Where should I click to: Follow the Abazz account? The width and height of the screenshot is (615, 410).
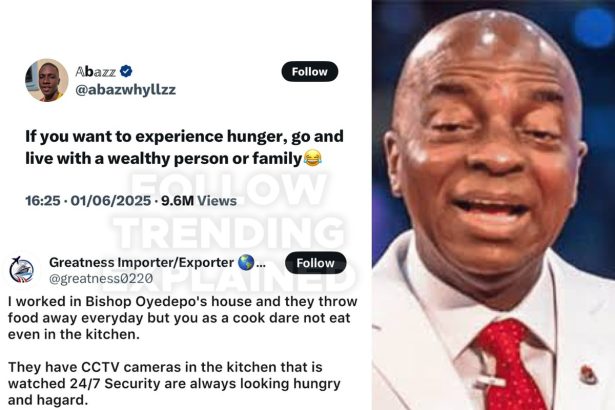309,71
